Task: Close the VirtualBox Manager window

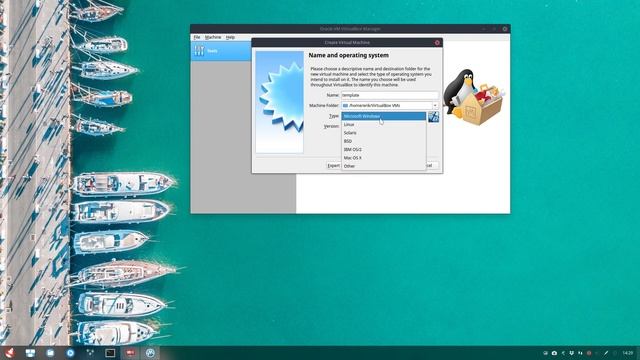Action: click(x=505, y=29)
